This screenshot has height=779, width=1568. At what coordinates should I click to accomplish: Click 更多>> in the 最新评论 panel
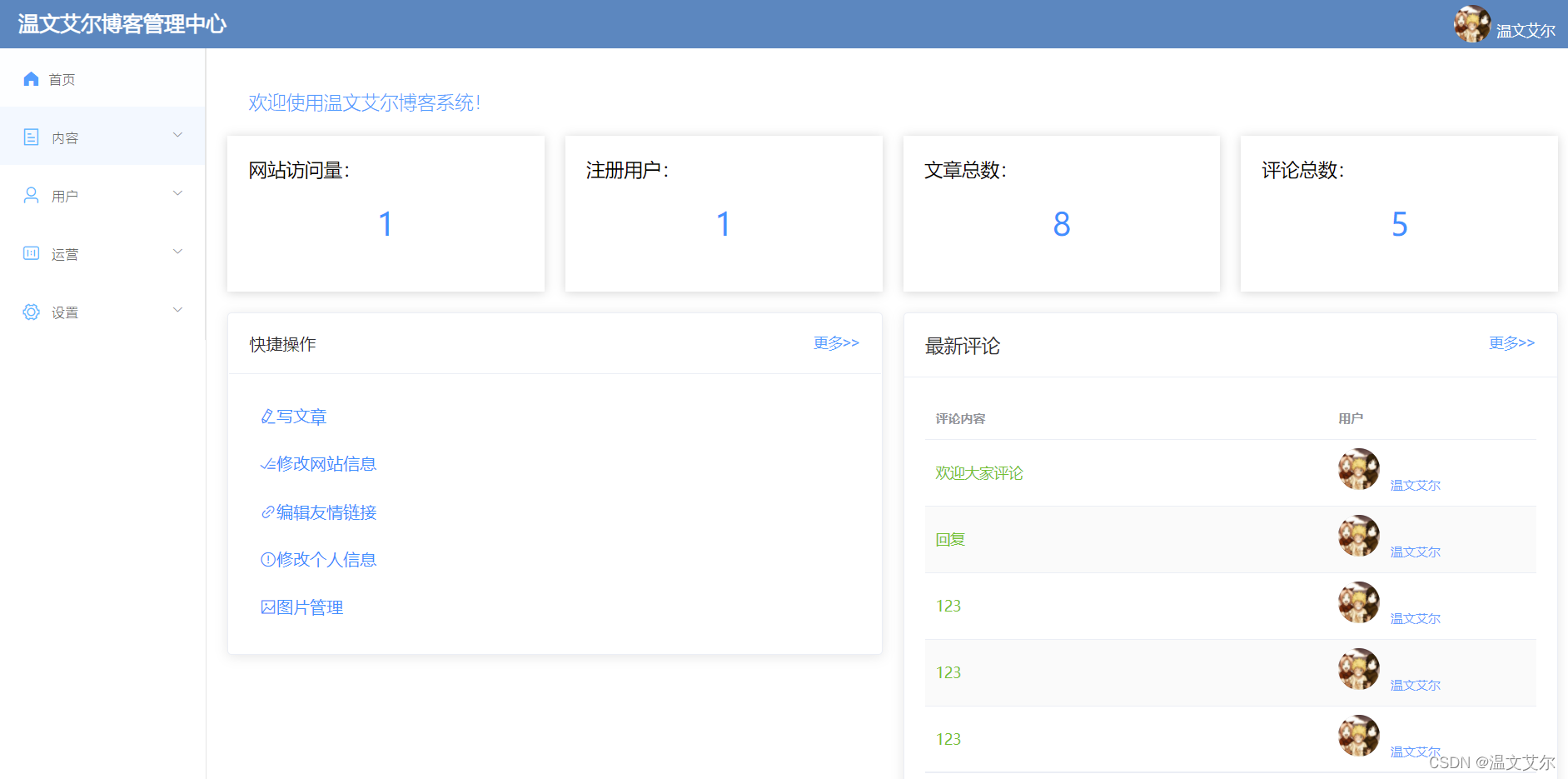(x=1511, y=342)
